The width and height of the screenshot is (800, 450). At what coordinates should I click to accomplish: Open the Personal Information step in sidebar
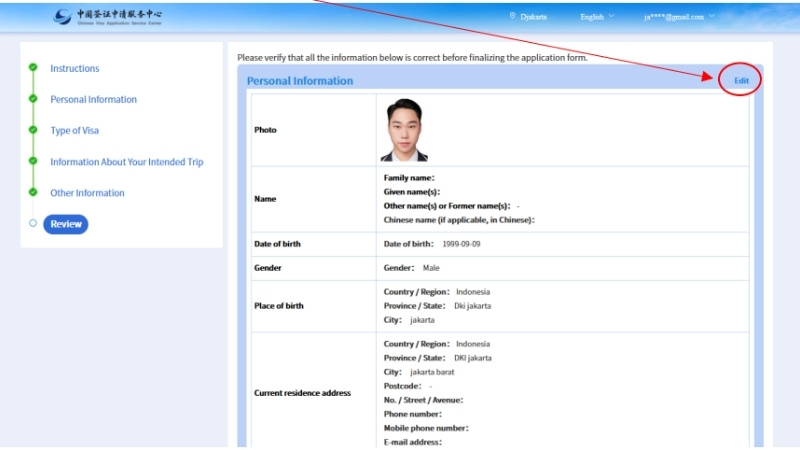[x=93, y=100]
